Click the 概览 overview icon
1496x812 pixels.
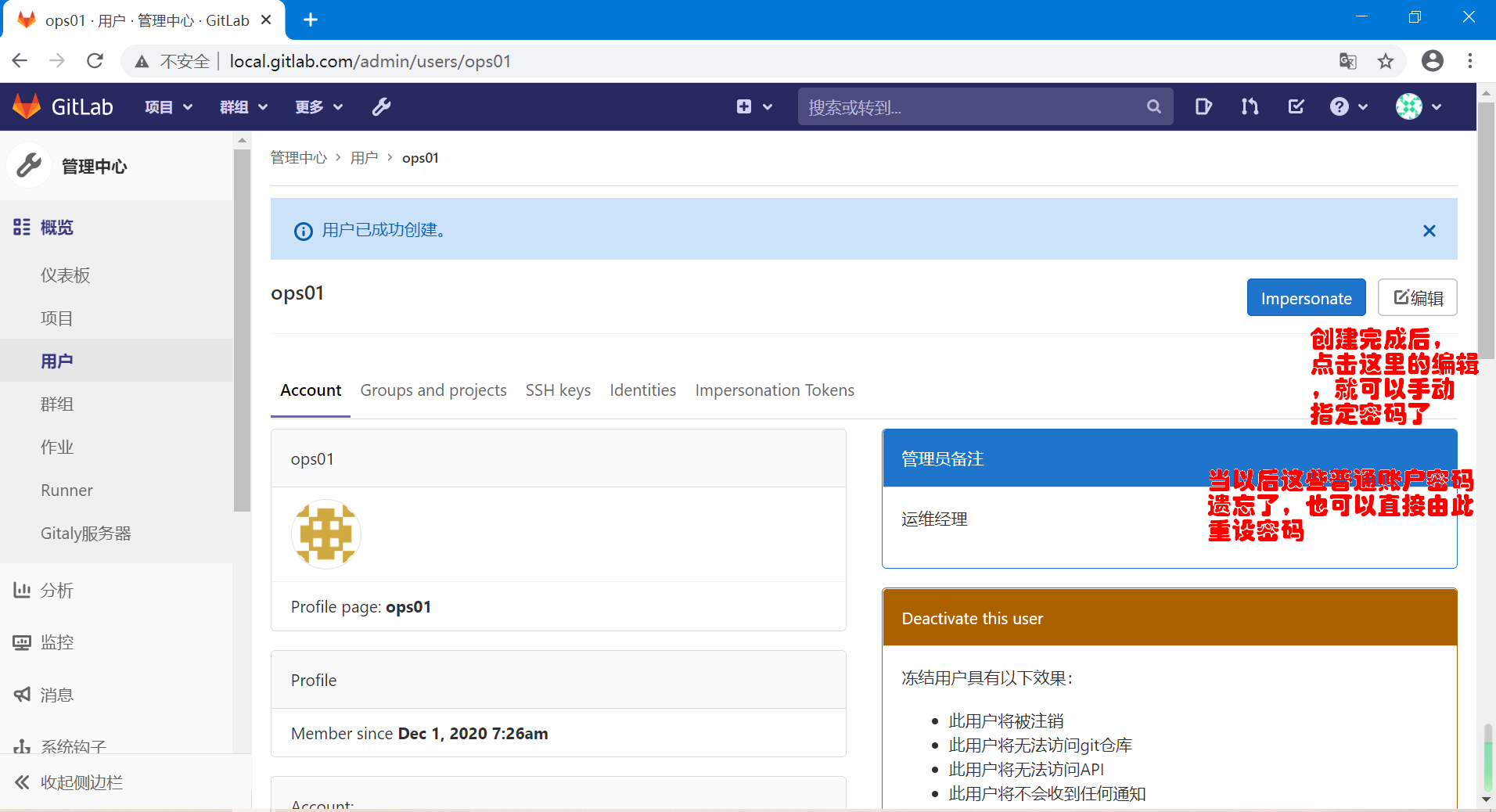coord(22,227)
